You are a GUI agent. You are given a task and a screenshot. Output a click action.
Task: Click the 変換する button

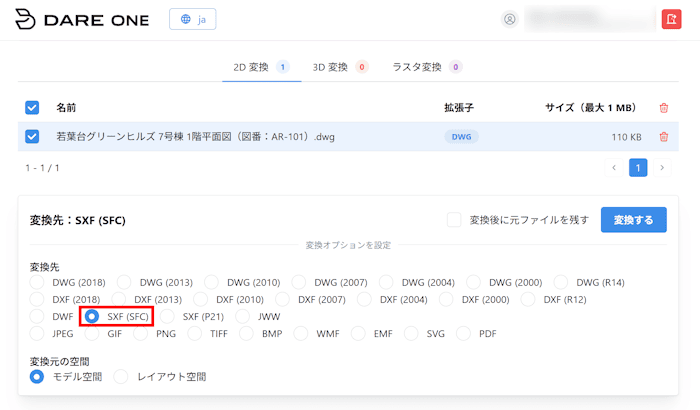[x=633, y=220]
